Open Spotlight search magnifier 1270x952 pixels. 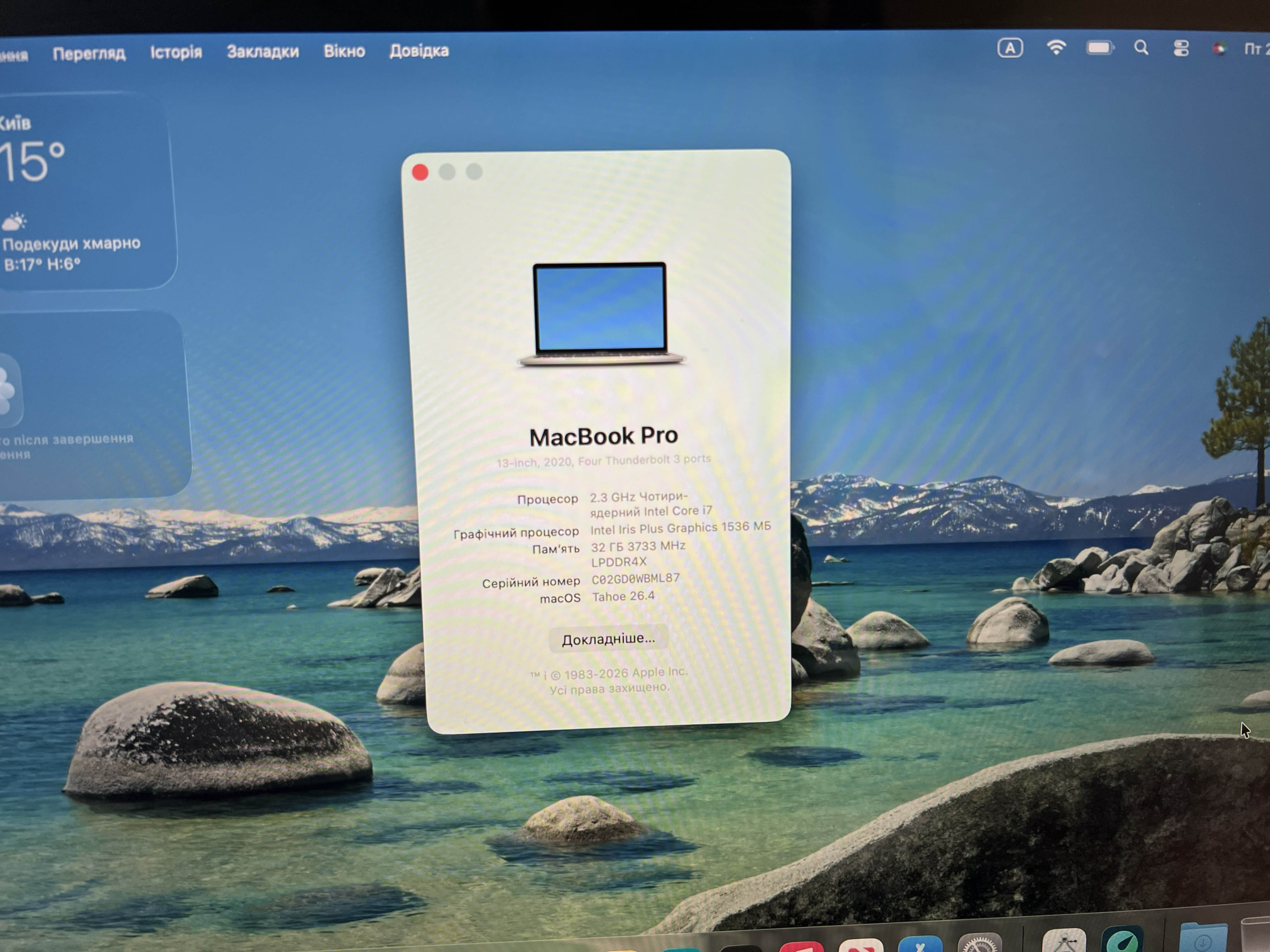(1141, 48)
